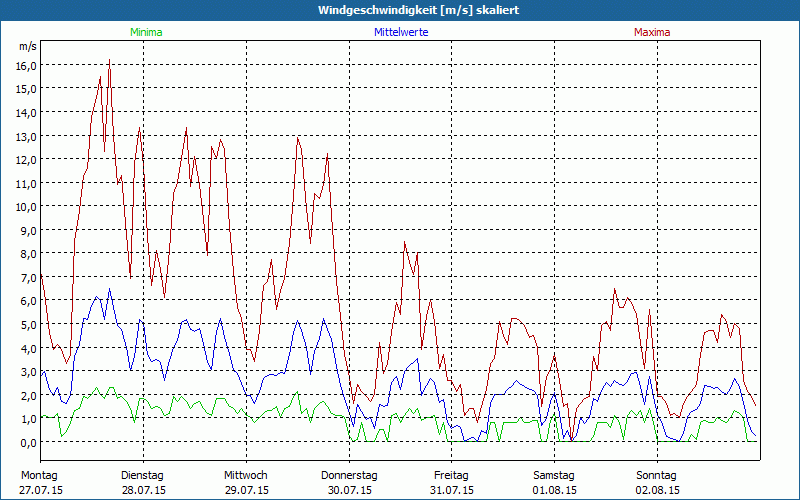Click the 2,0 y-axis value label

29,395
